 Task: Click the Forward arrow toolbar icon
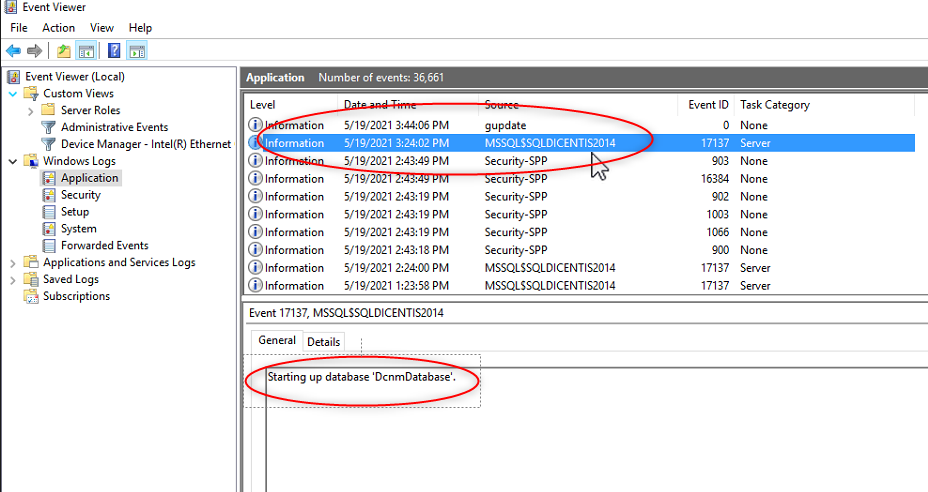[35, 51]
